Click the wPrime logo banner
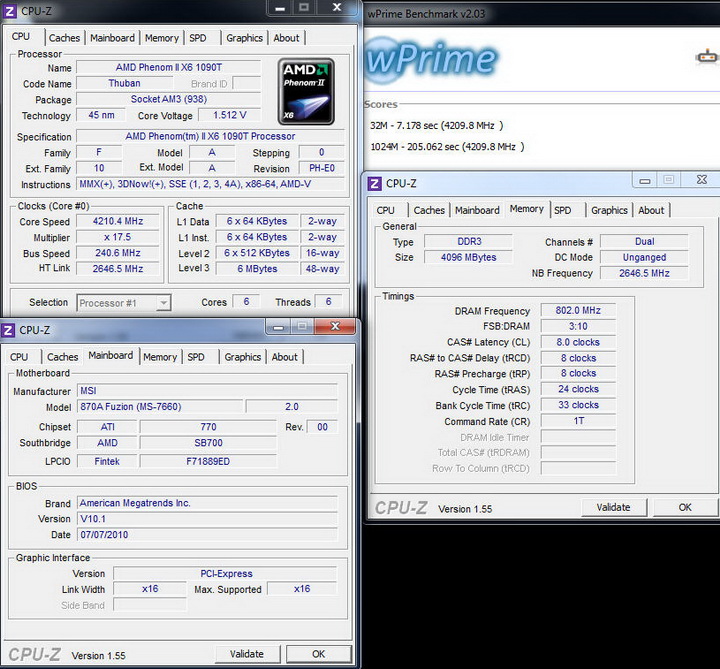Image resolution: width=720 pixels, height=669 pixels. pyautogui.click(x=432, y=59)
